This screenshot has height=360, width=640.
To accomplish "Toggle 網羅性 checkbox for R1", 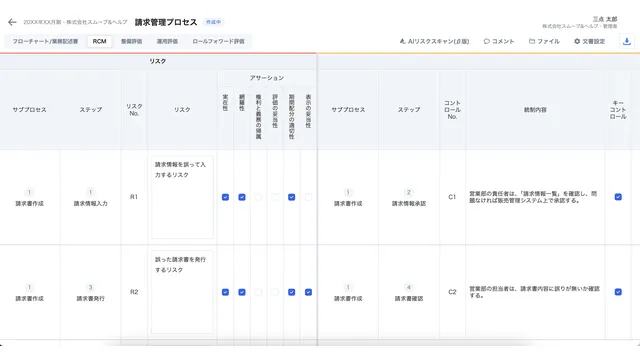I will point(242,197).
